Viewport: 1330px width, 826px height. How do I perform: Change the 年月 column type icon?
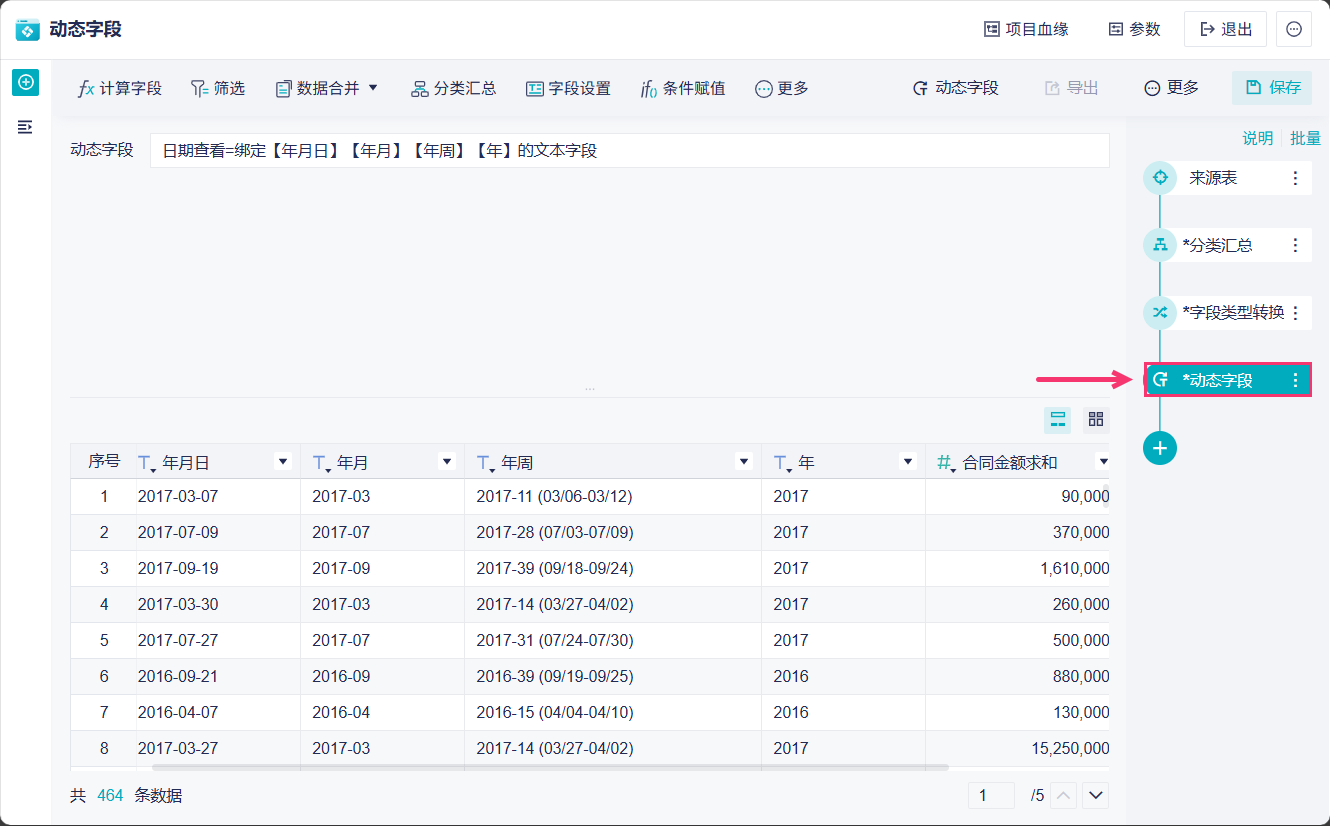click(x=321, y=462)
